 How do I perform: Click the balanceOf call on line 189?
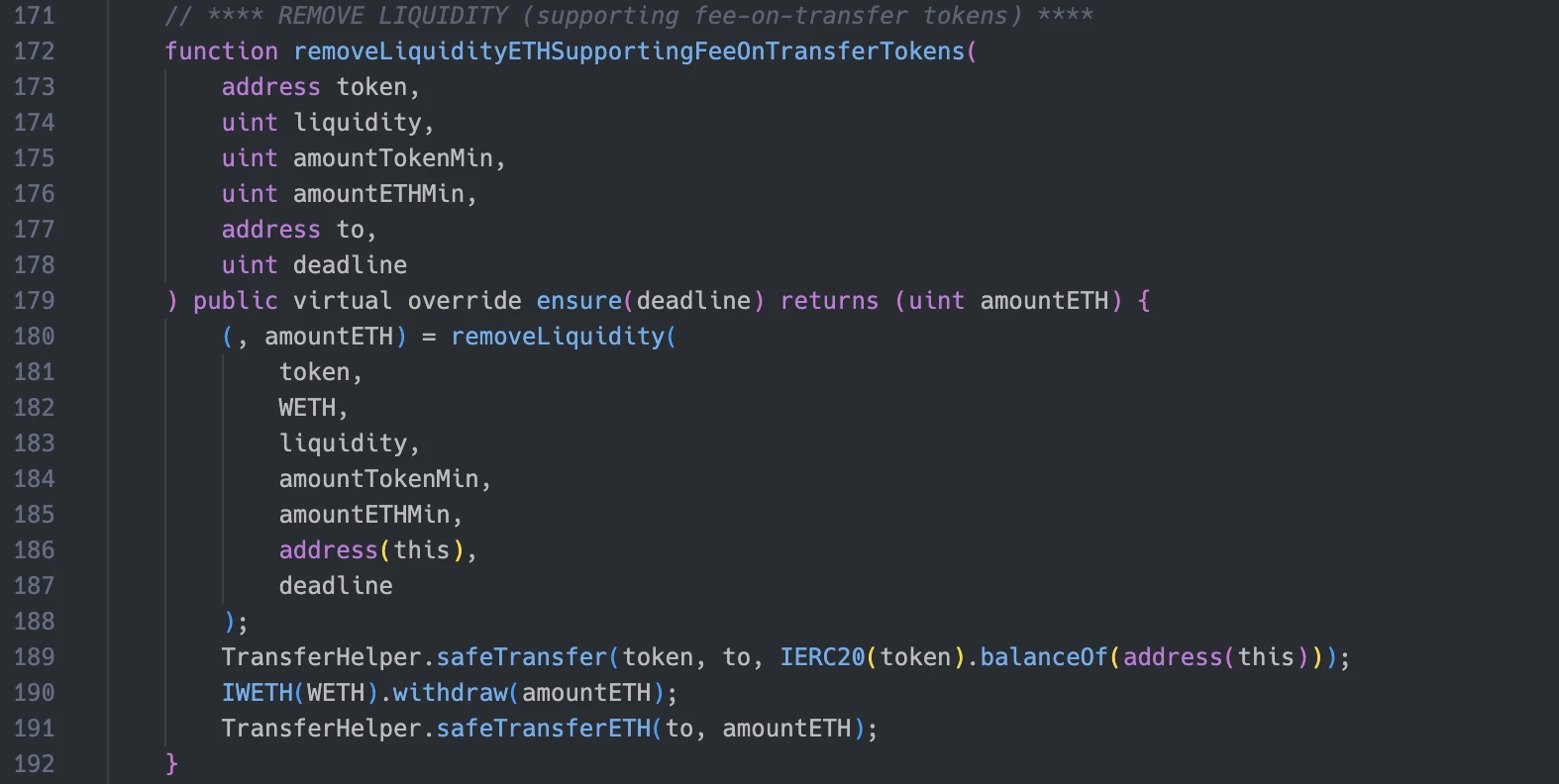pos(1044,657)
